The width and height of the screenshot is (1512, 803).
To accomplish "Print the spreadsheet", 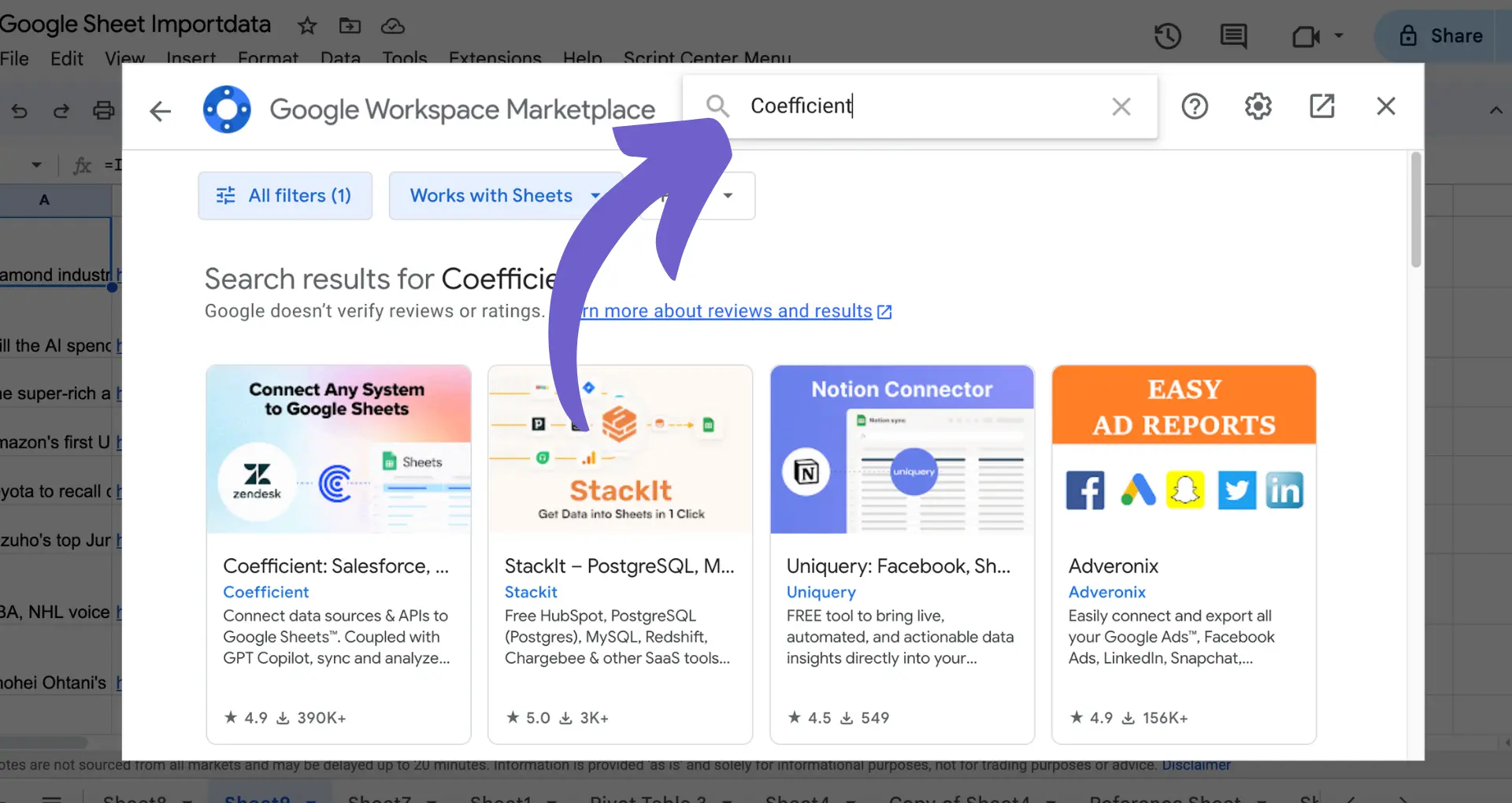I will [x=103, y=111].
